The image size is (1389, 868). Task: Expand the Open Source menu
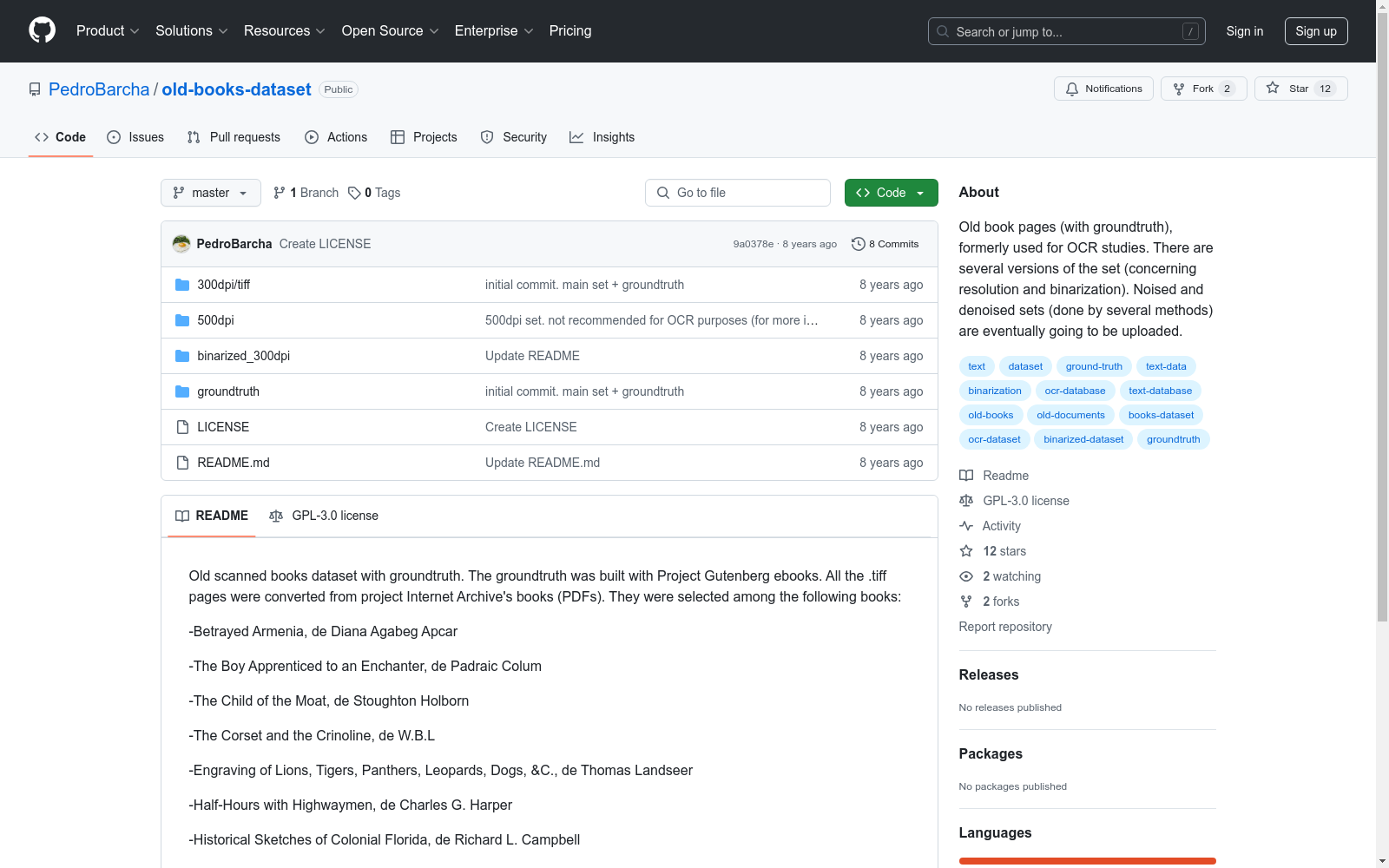(391, 31)
